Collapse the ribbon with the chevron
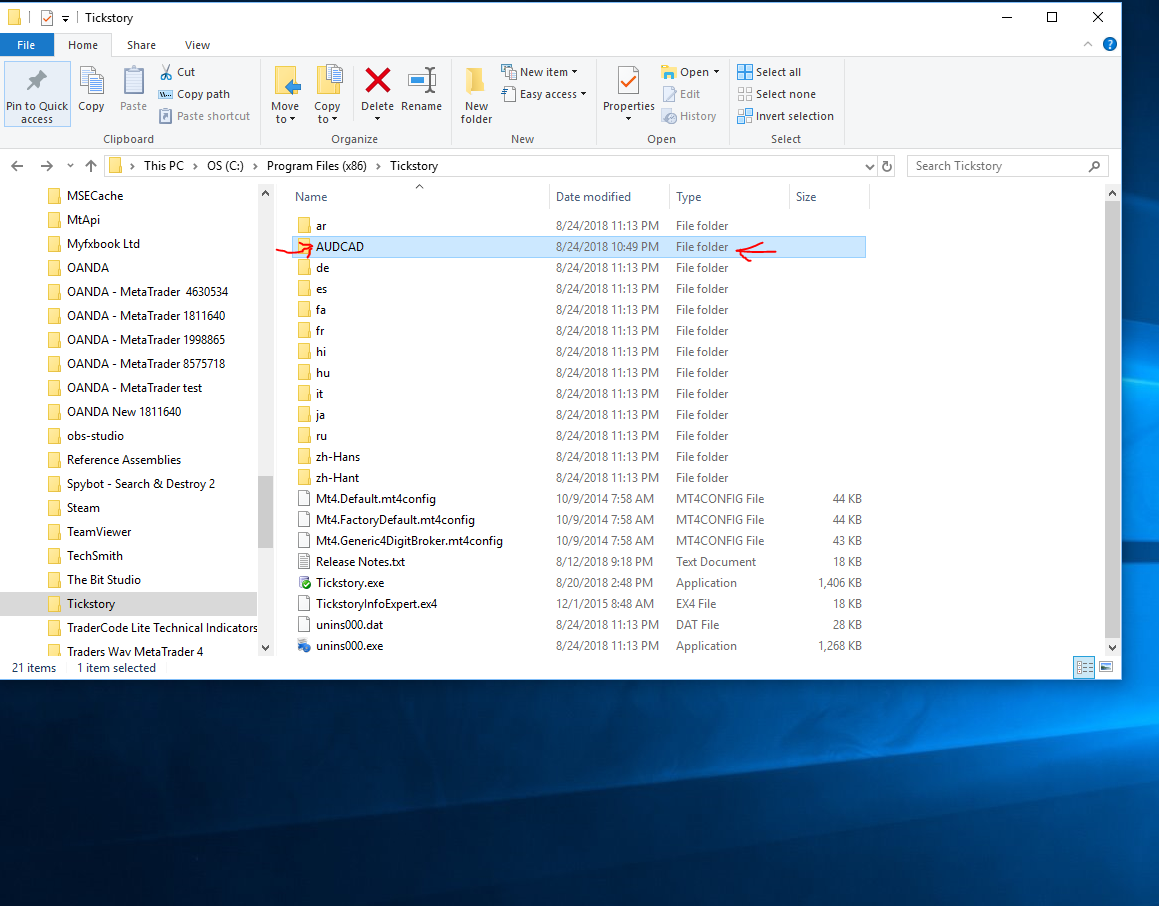1159x906 pixels. 1088,44
